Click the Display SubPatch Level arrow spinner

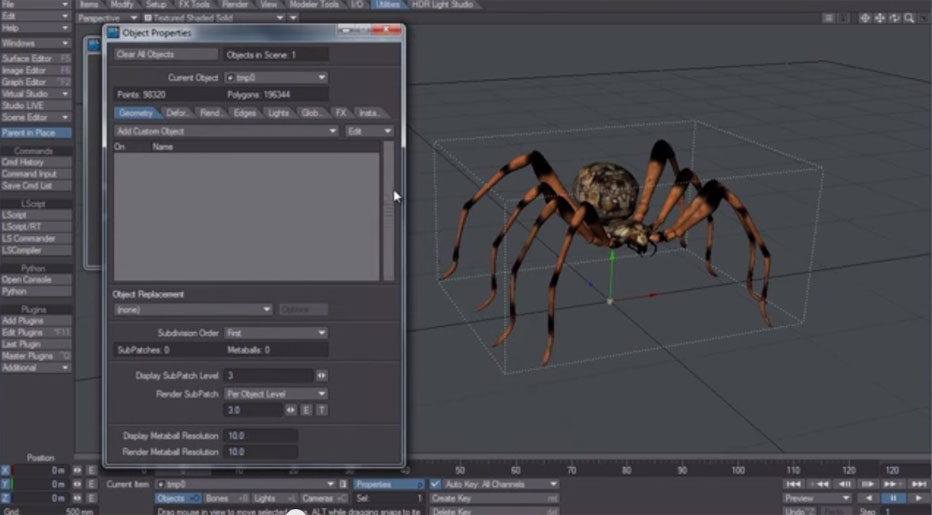click(321, 375)
